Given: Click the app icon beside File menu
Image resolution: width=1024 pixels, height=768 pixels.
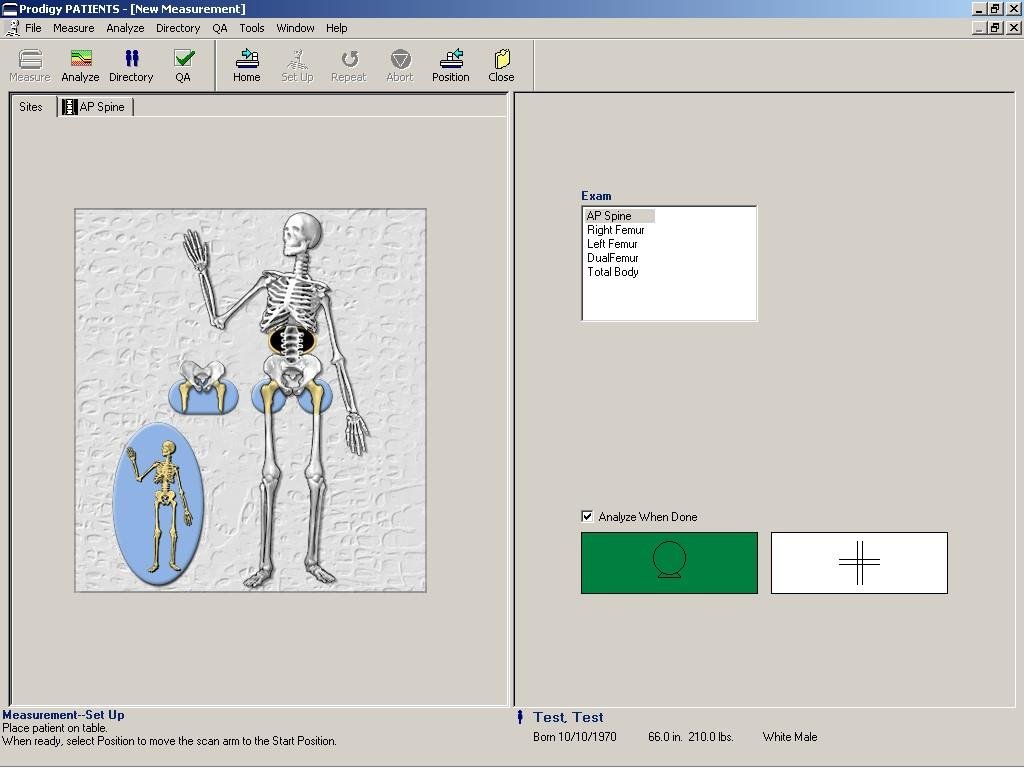Looking at the screenshot, I should click(12, 28).
